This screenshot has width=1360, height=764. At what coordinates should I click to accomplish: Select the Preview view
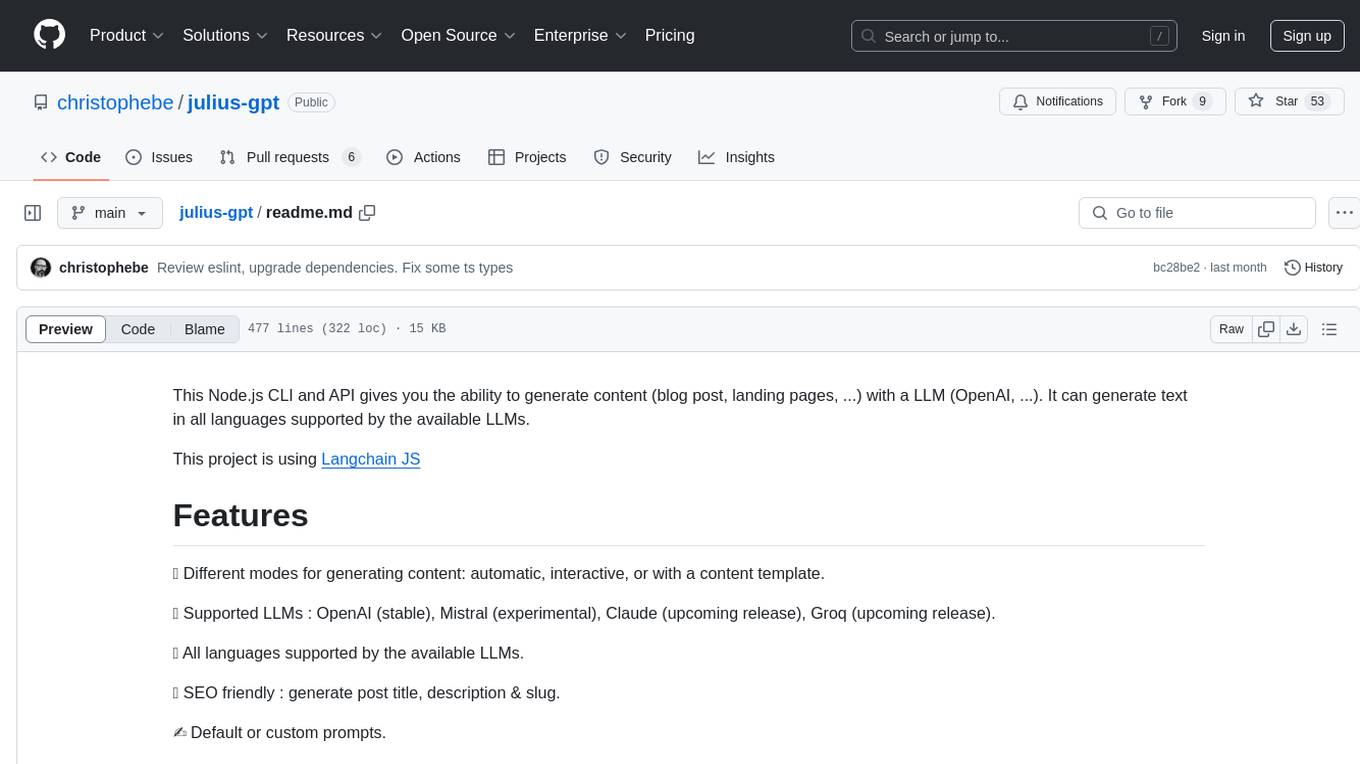pos(66,329)
